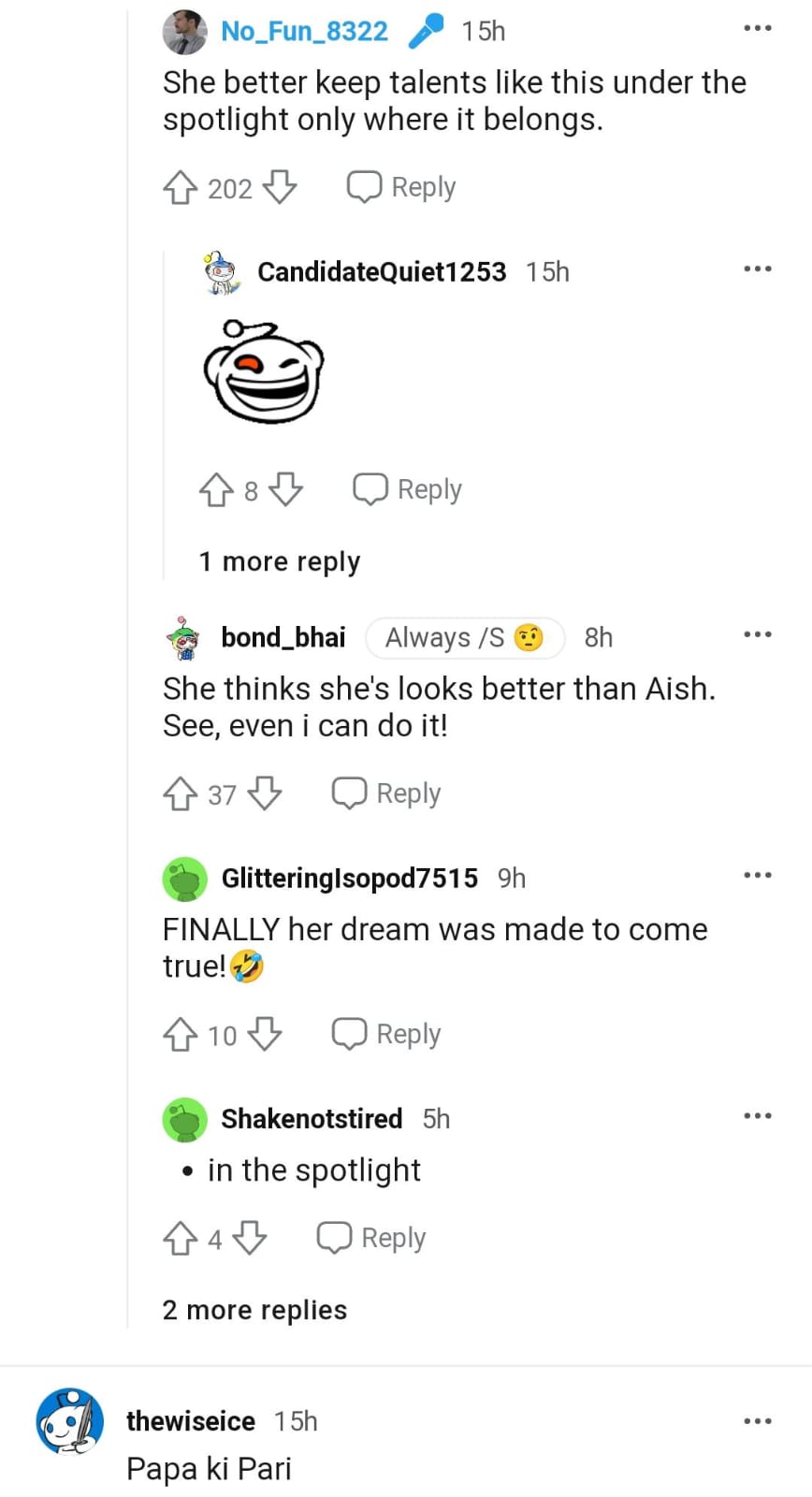Expand "2 more replies" thread
Screen dimensions: 812x1497
254,1310
